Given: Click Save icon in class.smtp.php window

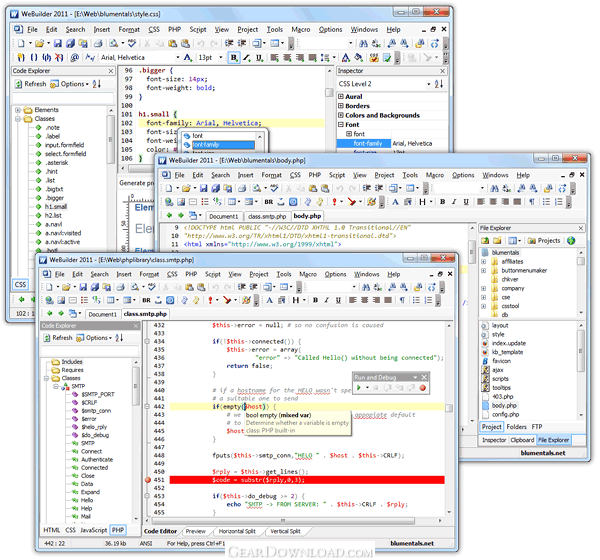Looking at the screenshot, I should (x=83, y=287).
